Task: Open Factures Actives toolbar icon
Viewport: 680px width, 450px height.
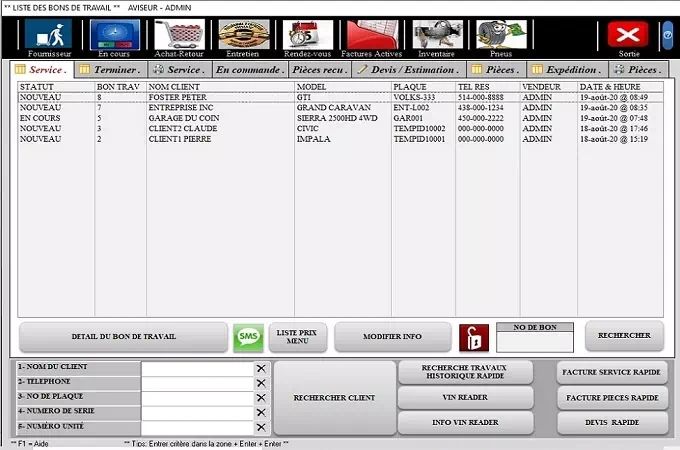Action: point(371,37)
